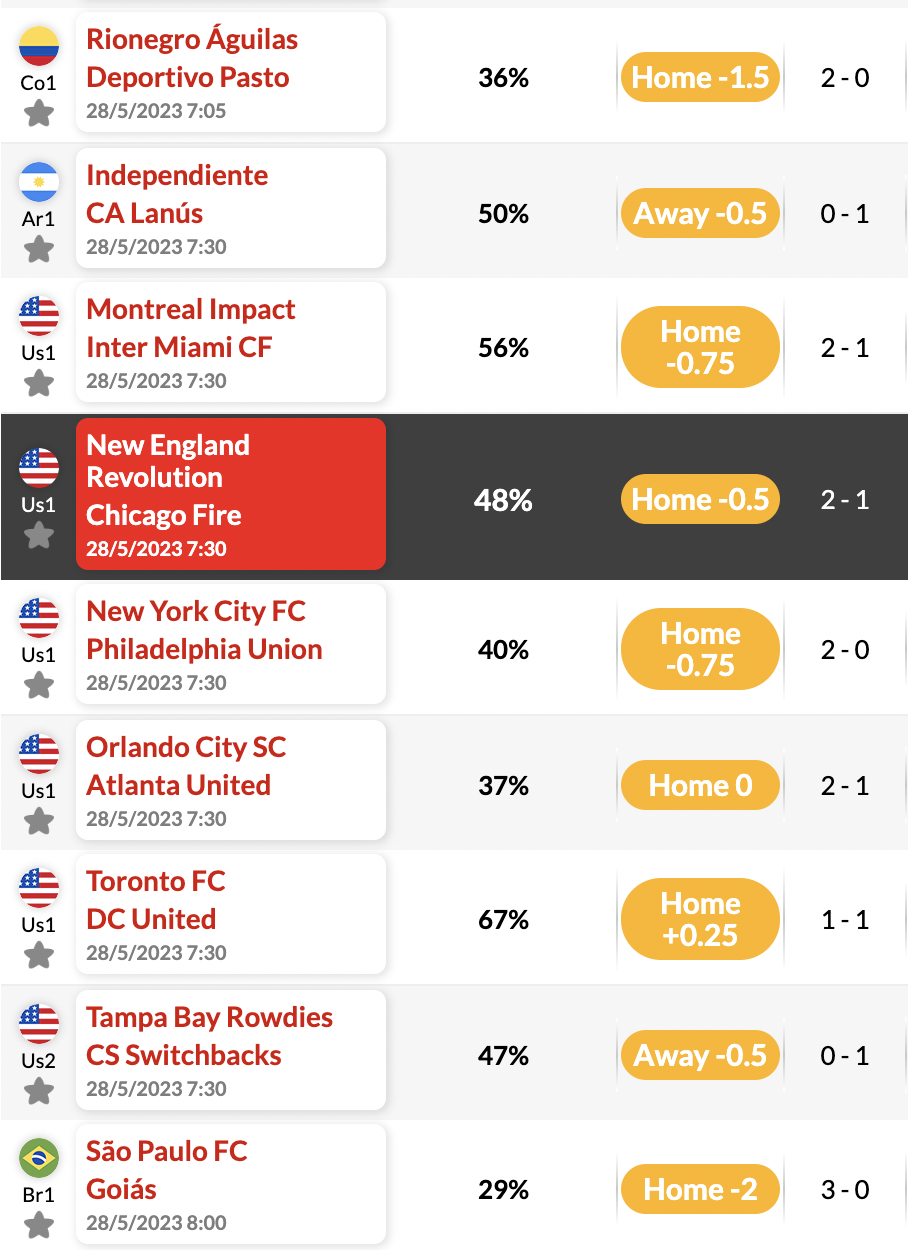Select the Home 0 badge for Orlando City

tap(700, 786)
